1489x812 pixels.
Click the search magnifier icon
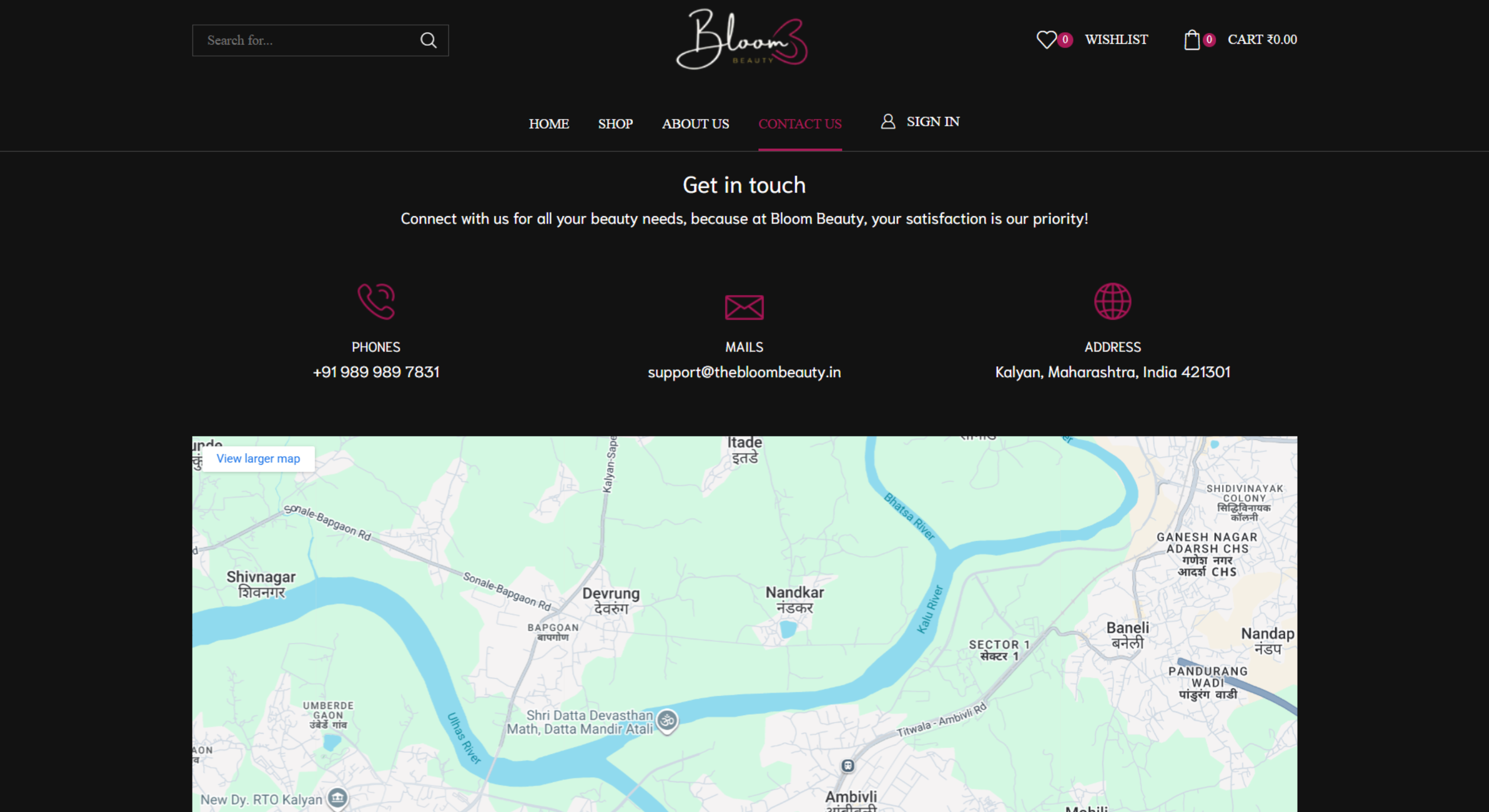pyautogui.click(x=428, y=41)
